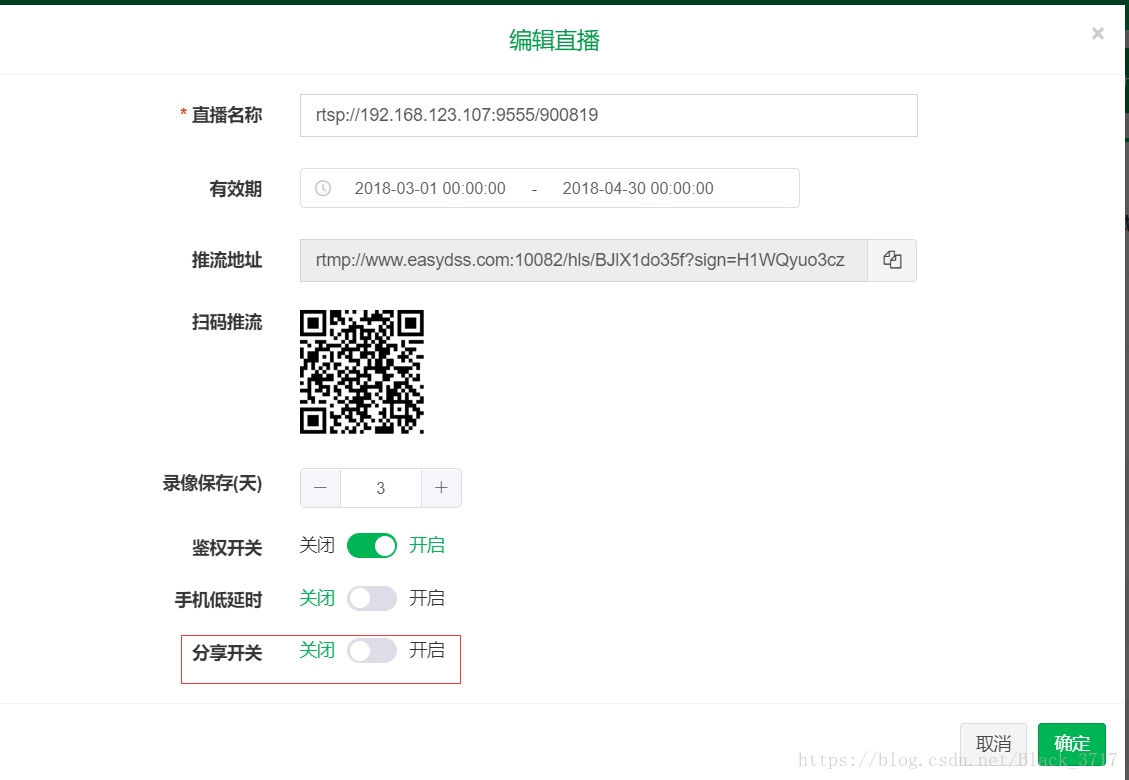This screenshot has width=1129, height=780.
Task: Click the 推流地址 rtmp URL field
Action: tap(584, 260)
